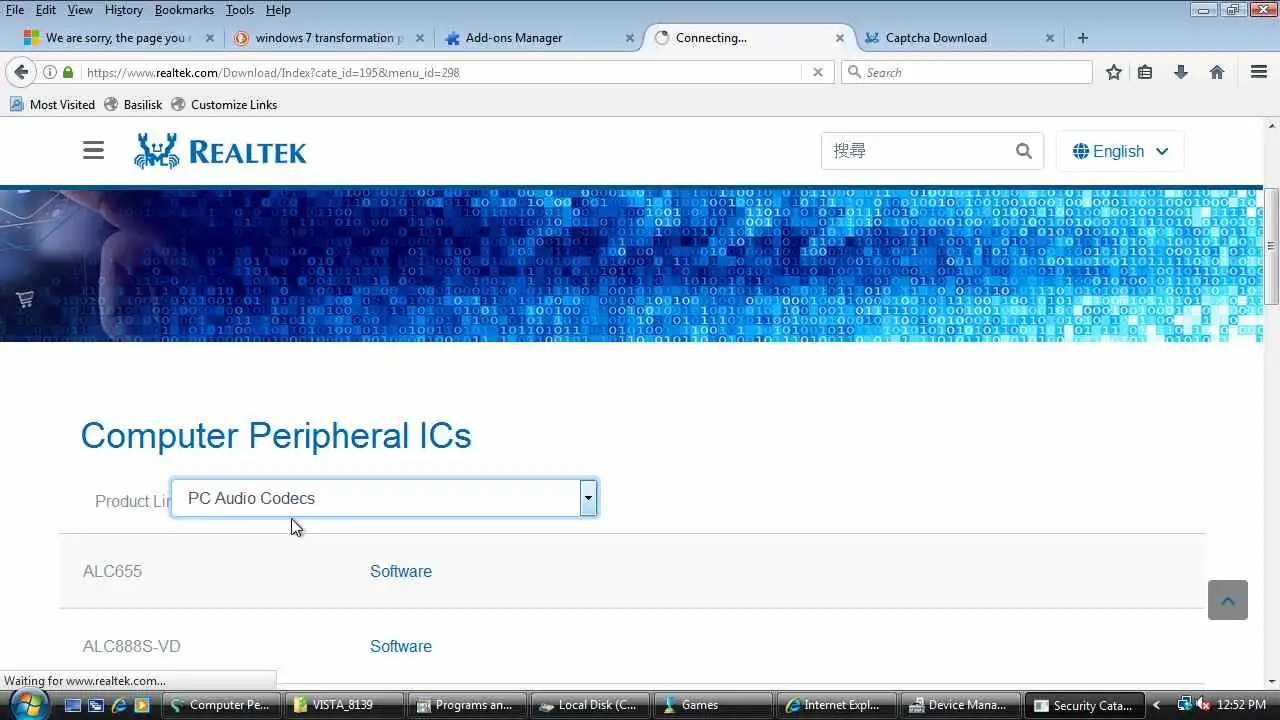The width and height of the screenshot is (1280, 720).
Task: Click the network tray icon
Action: [x=1184, y=705]
